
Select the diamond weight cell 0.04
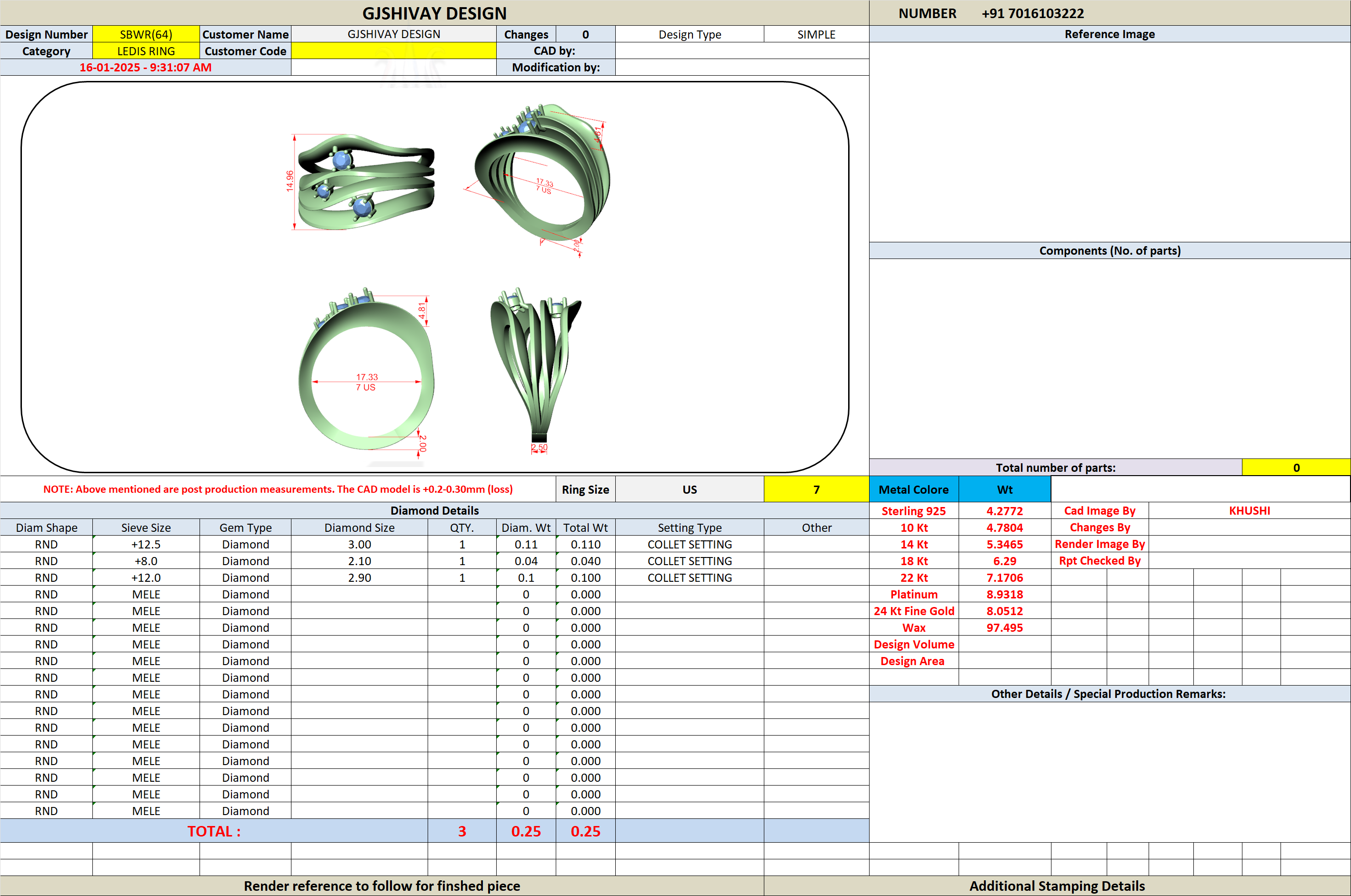point(526,560)
